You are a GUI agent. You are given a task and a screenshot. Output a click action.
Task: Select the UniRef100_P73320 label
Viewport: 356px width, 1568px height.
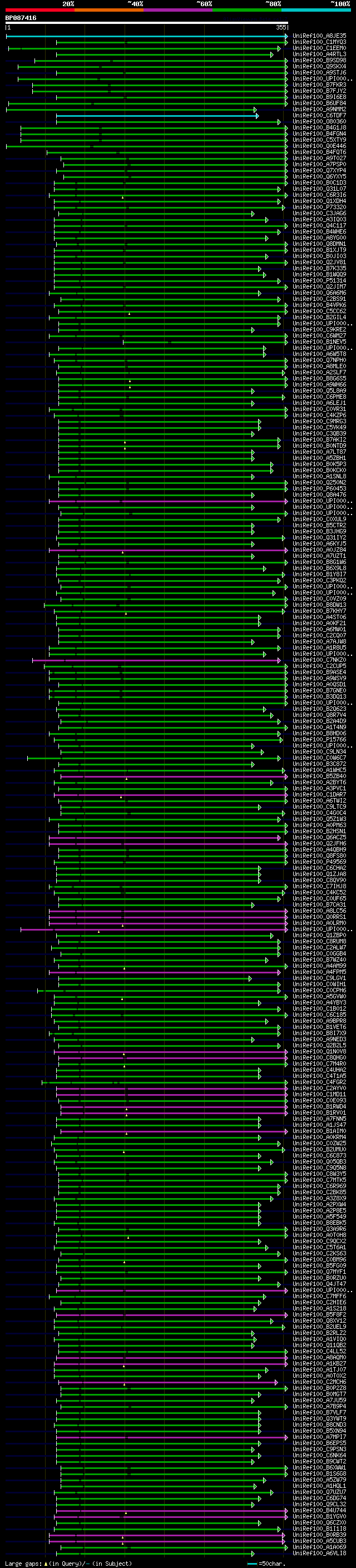coord(319,207)
